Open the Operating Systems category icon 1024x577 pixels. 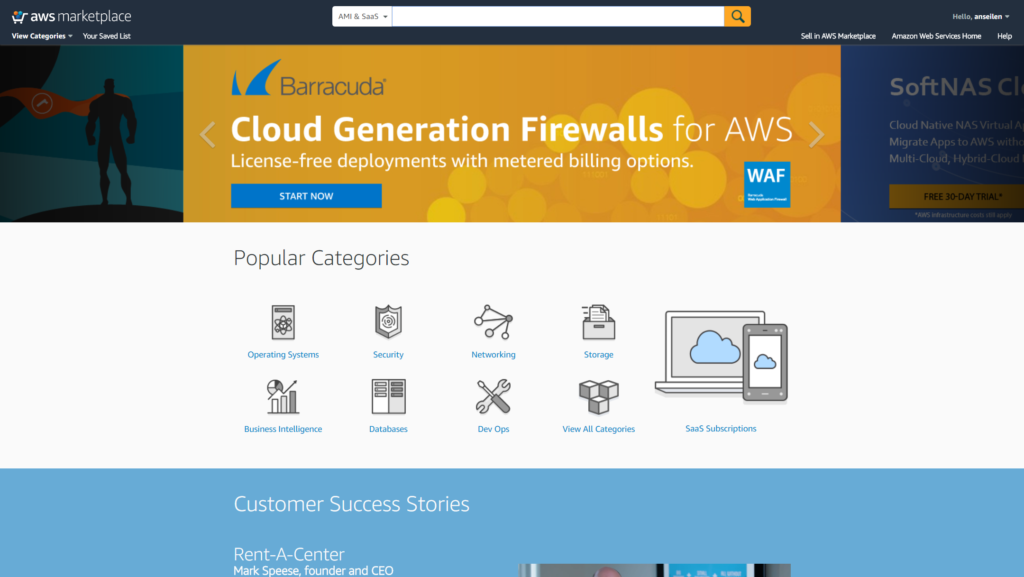(x=283, y=322)
